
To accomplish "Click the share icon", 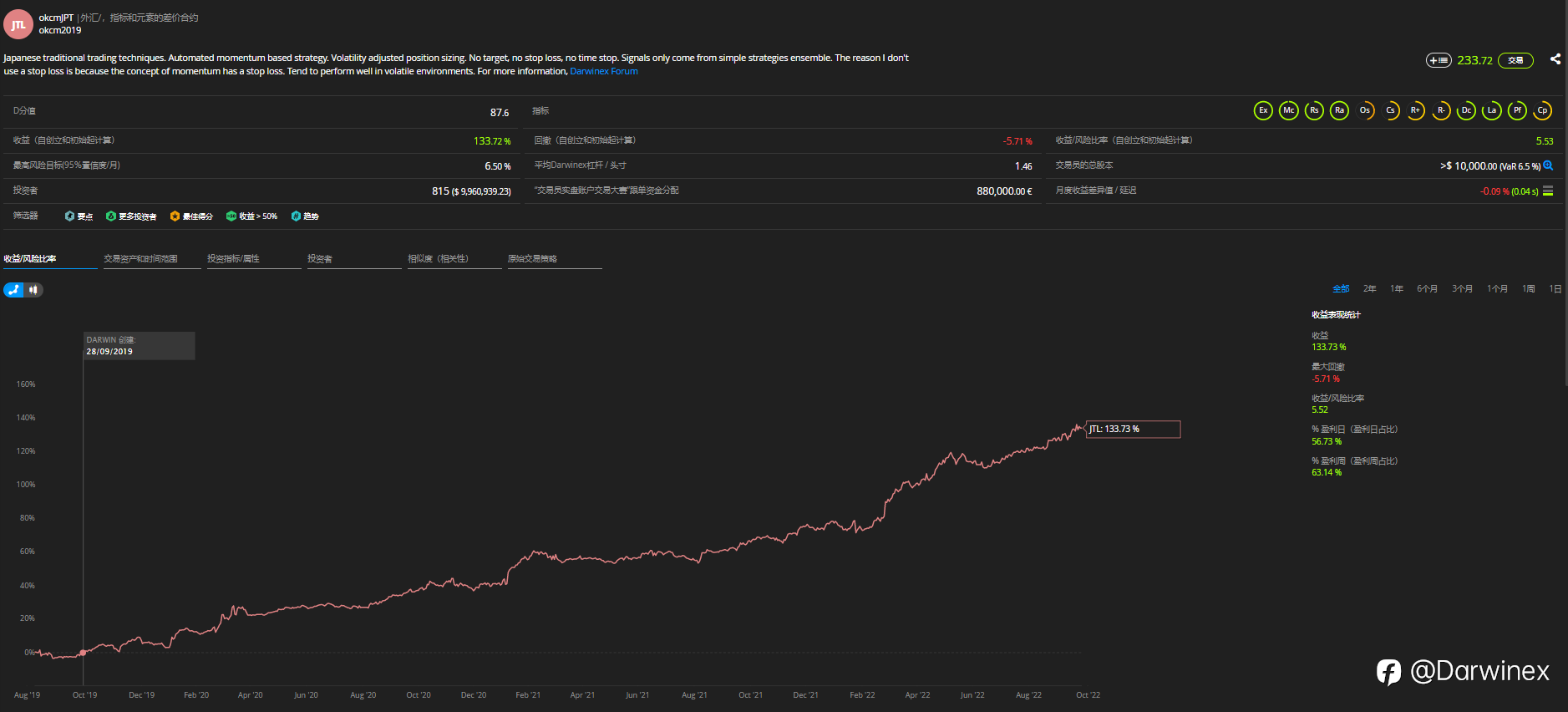I will 1555,59.
